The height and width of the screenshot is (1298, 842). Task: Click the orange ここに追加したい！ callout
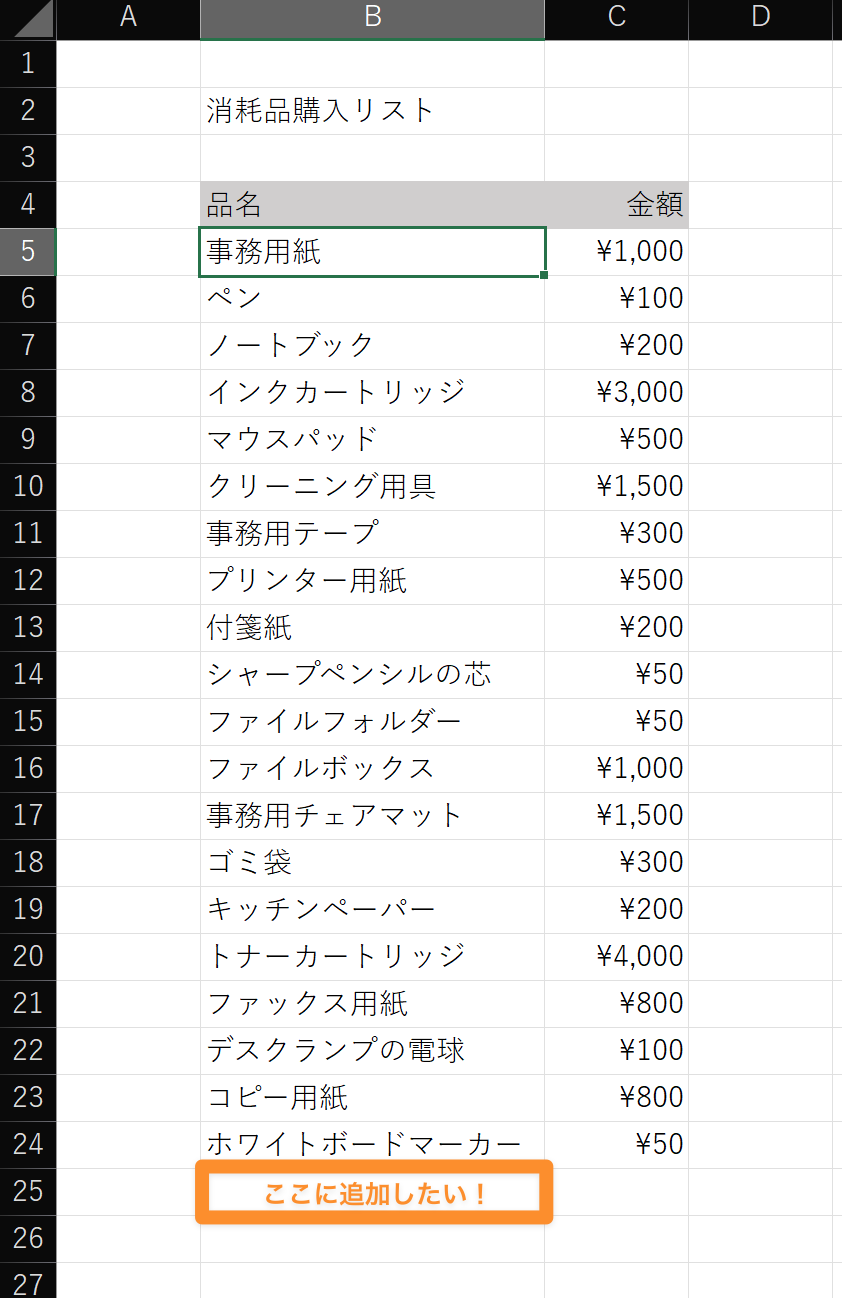point(374,1192)
